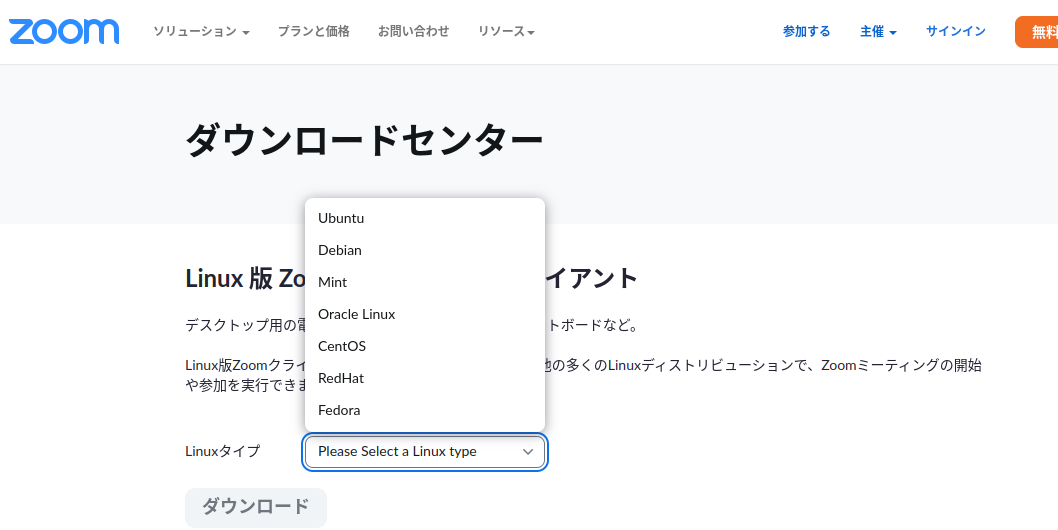The width and height of the screenshot is (1058, 530).
Task: Select Ubuntu from the Linux type list
Action: pyautogui.click(x=425, y=218)
